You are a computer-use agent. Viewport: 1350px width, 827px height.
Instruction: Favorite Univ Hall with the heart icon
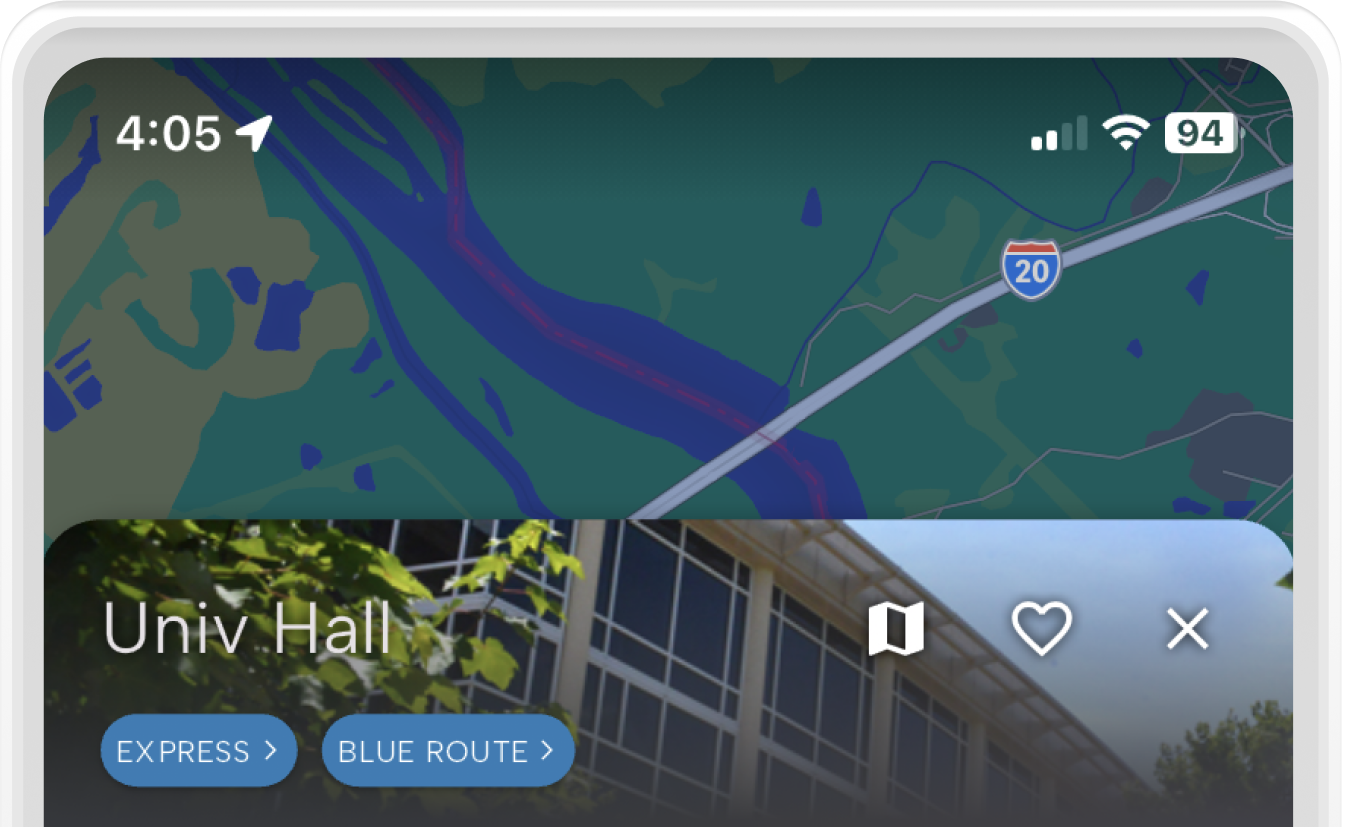(1041, 629)
